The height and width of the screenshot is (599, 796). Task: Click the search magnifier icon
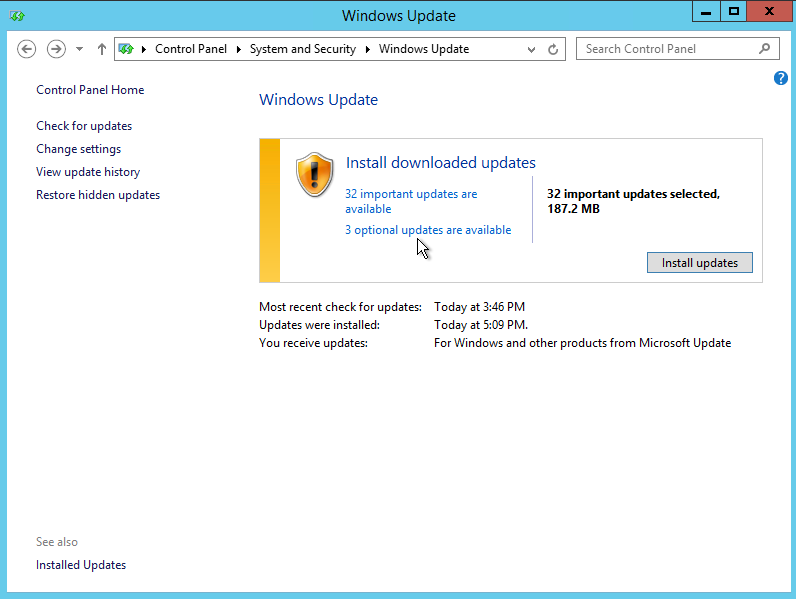tap(765, 49)
